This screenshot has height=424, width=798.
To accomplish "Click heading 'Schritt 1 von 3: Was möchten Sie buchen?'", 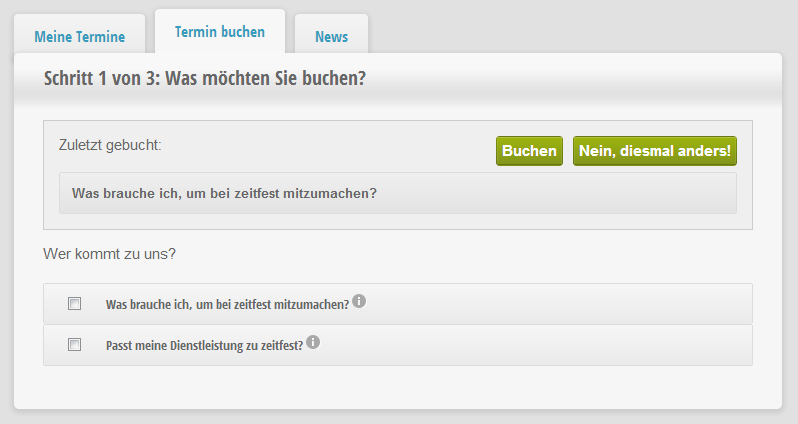I will [205, 78].
